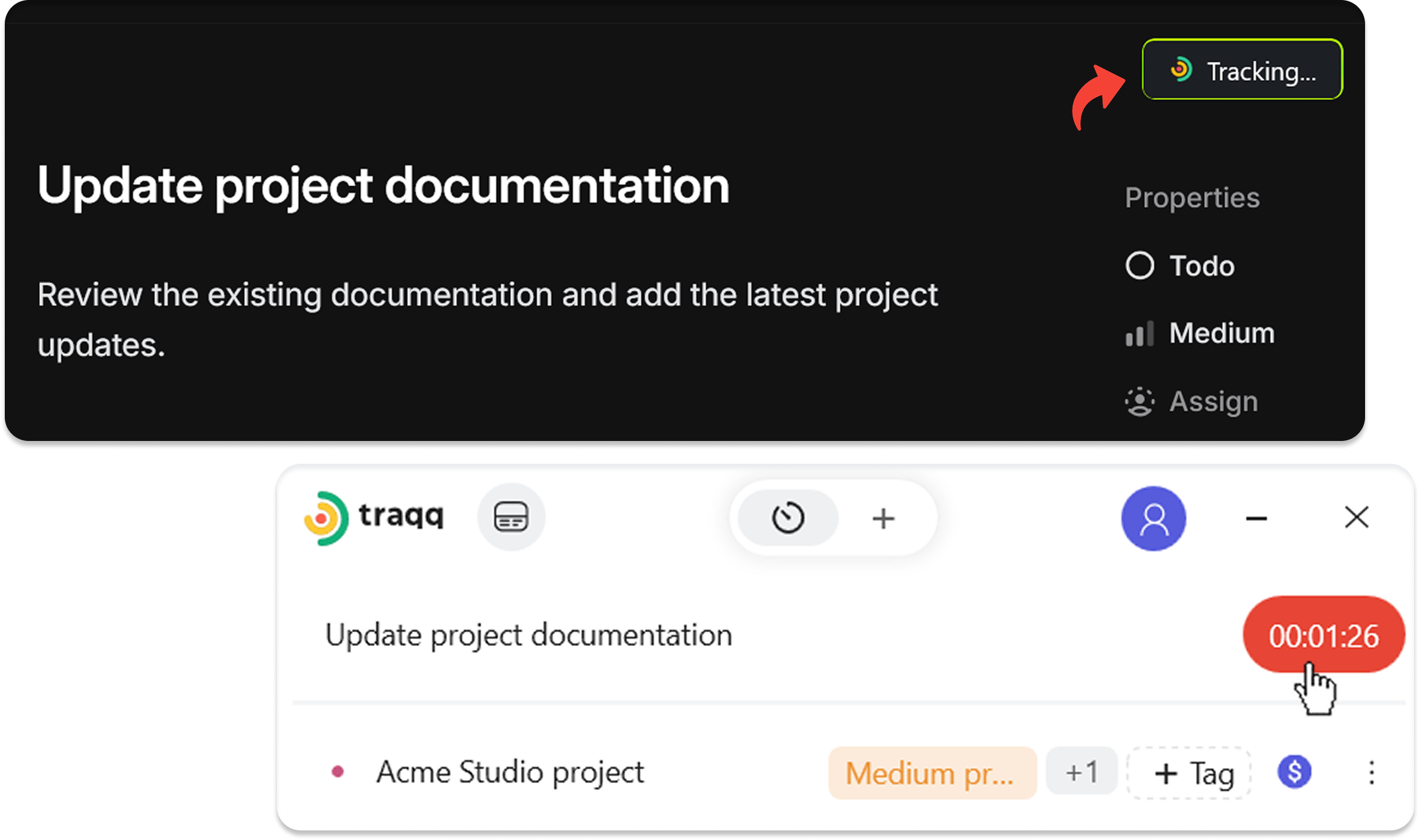Click the pink project color dot
This screenshot has width=1419, height=840.
pos(337,771)
